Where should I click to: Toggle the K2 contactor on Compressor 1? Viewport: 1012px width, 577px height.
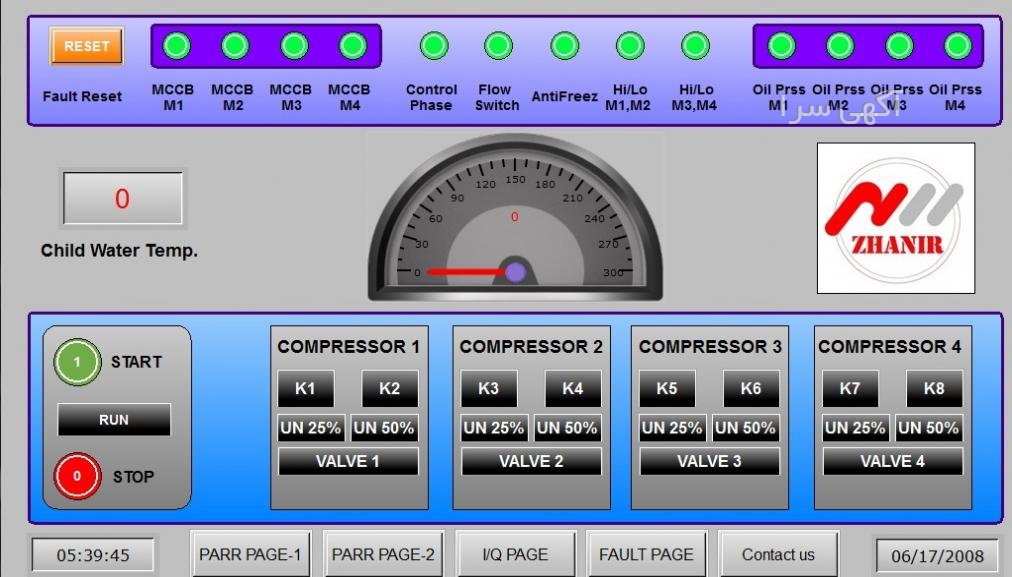pos(390,389)
